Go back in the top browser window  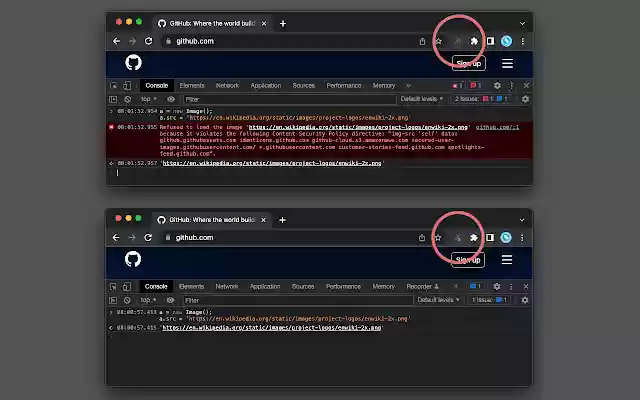coord(116,41)
